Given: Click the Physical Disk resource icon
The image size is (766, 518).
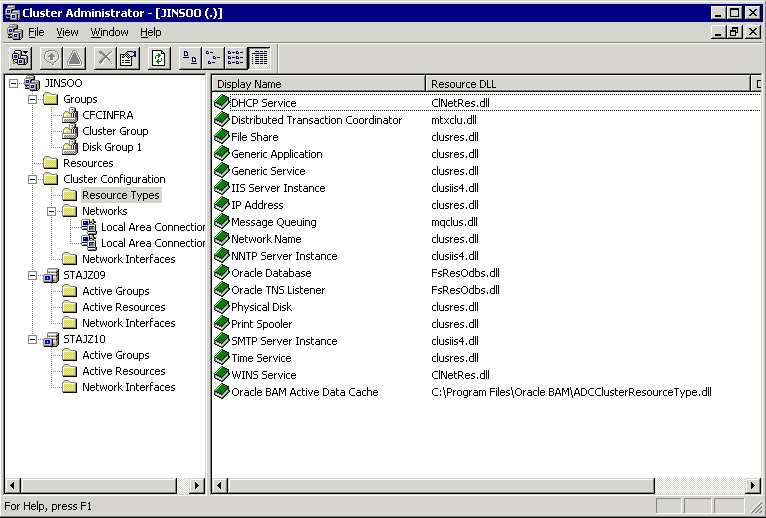Looking at the screenshot, I should [x=222, y=307].
